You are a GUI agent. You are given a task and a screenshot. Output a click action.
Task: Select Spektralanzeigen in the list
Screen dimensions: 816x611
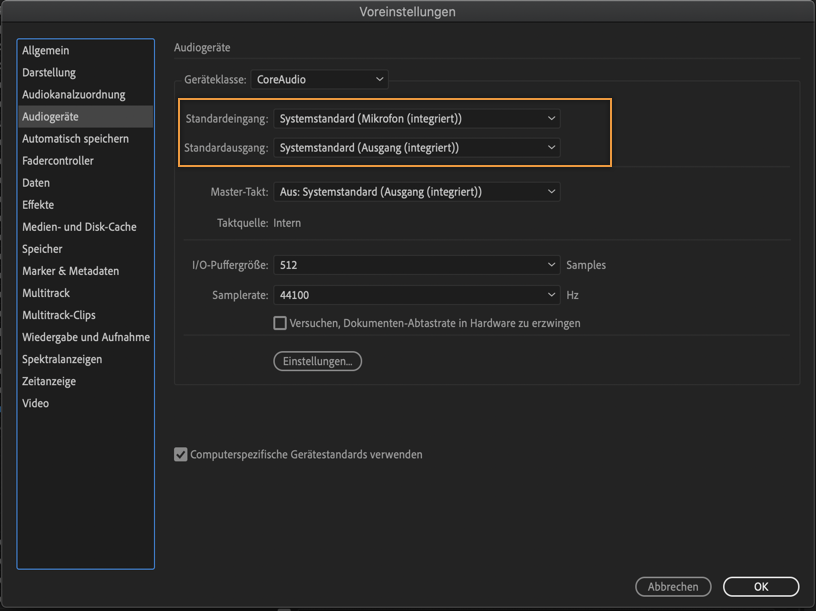point(62,359)
